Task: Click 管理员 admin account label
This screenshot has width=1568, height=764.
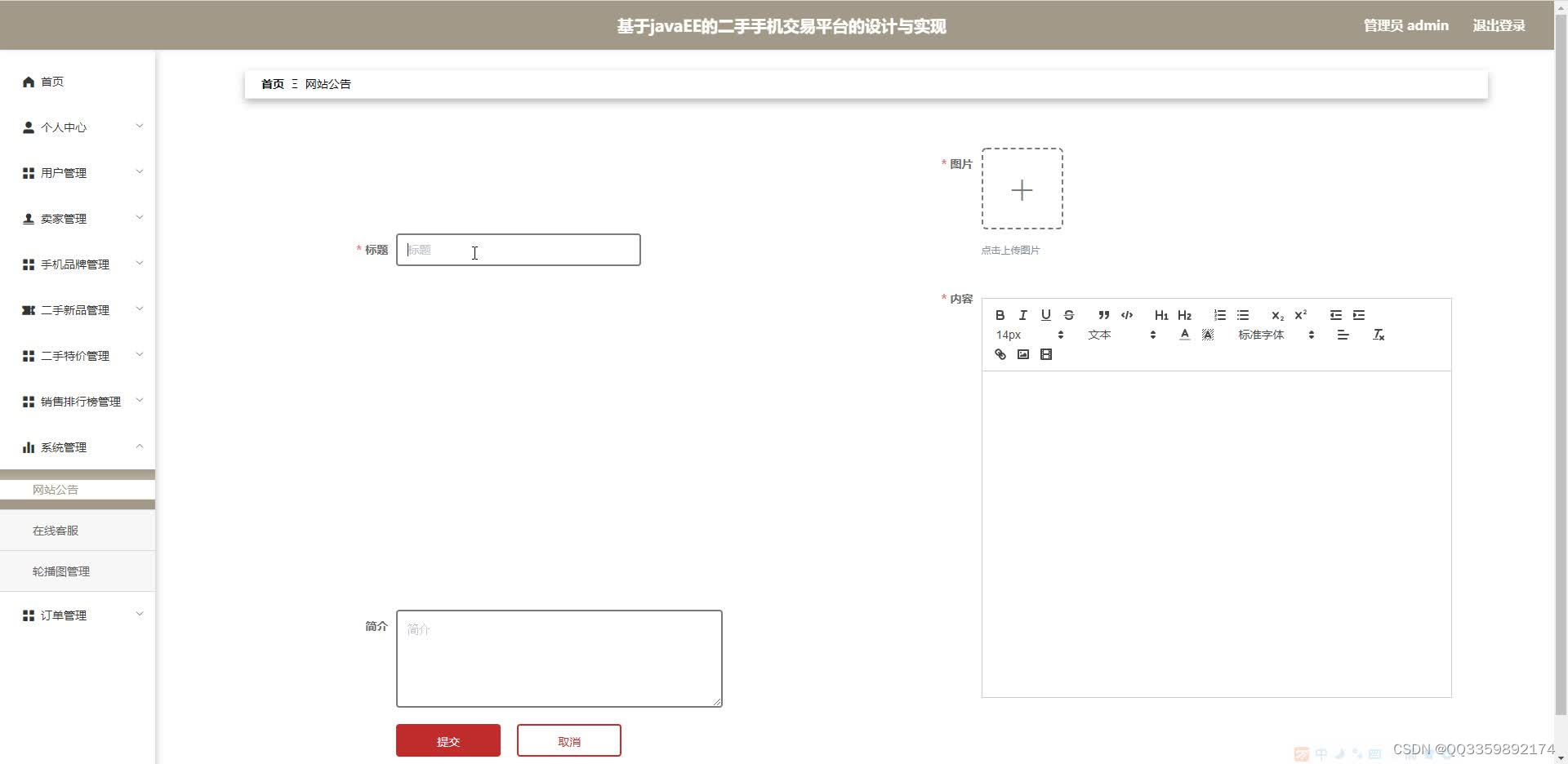Action: (1405, 25)
